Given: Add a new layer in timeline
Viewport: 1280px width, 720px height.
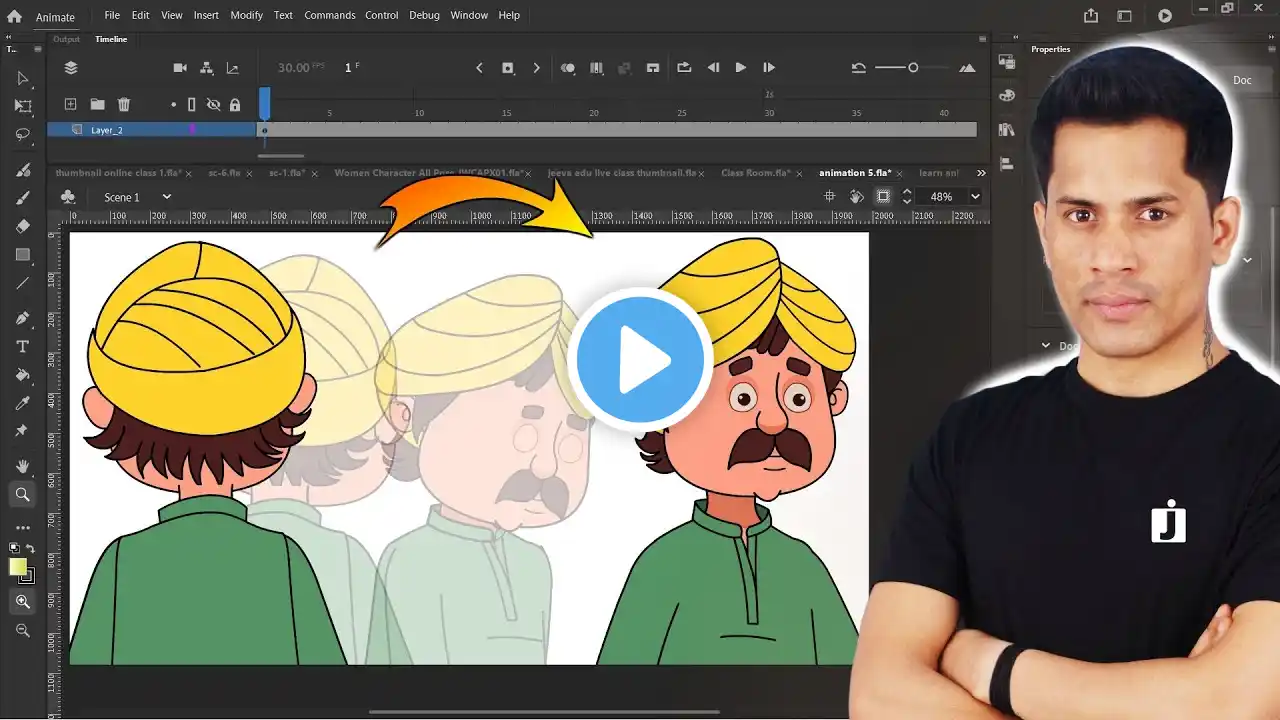Looking at the screenshot, I should point(70,104).
